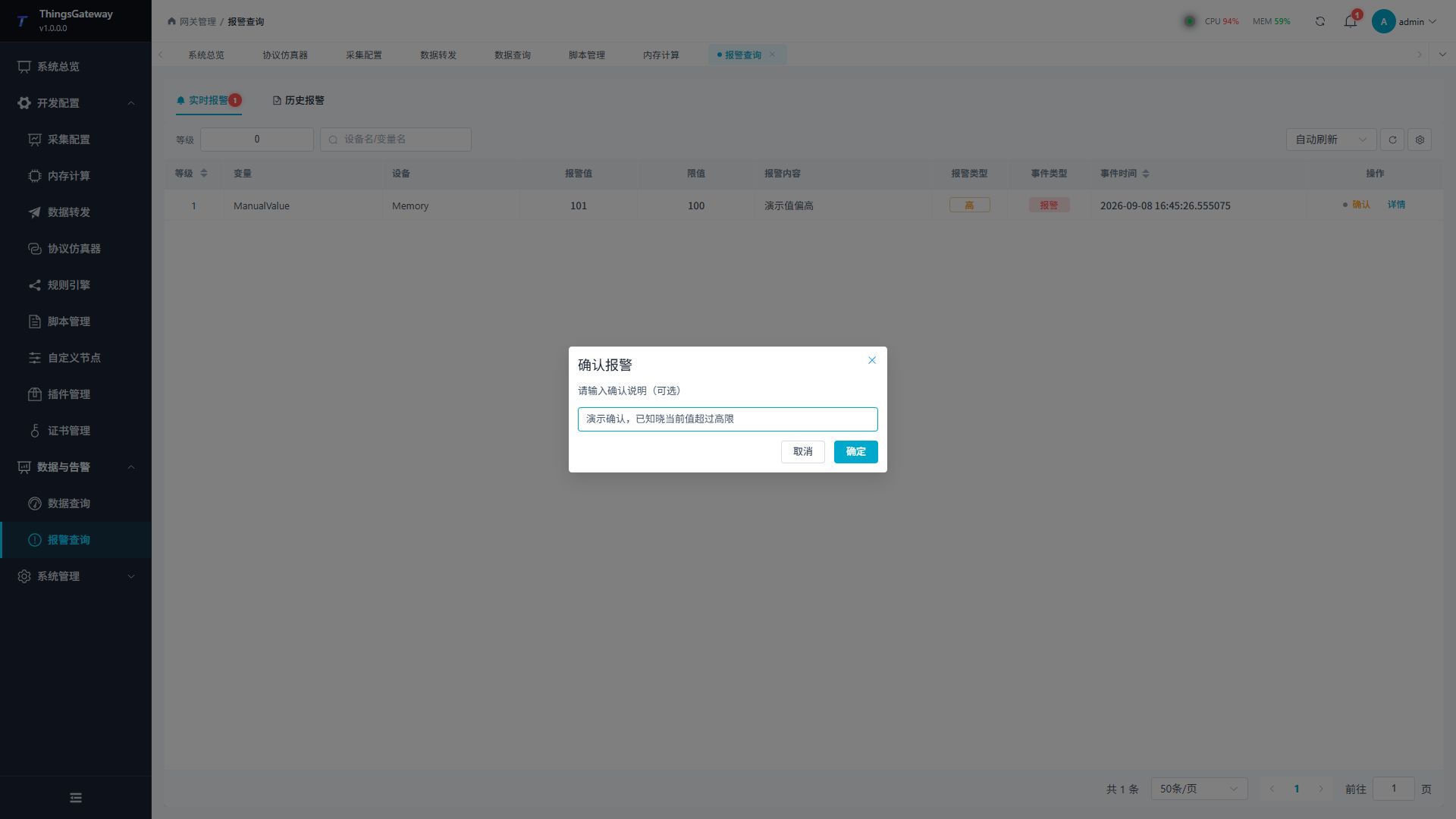Image resolution: width=1456 pixels, height=819 pixels.
Task: Expand the 系统管理 sidebar group
Action: click(x=76, y=576)
